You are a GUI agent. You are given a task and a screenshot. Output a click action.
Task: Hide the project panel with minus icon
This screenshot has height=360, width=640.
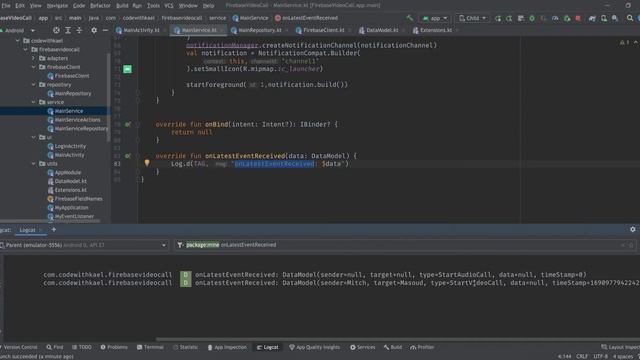pyautogui.click(x=105, y=30)
